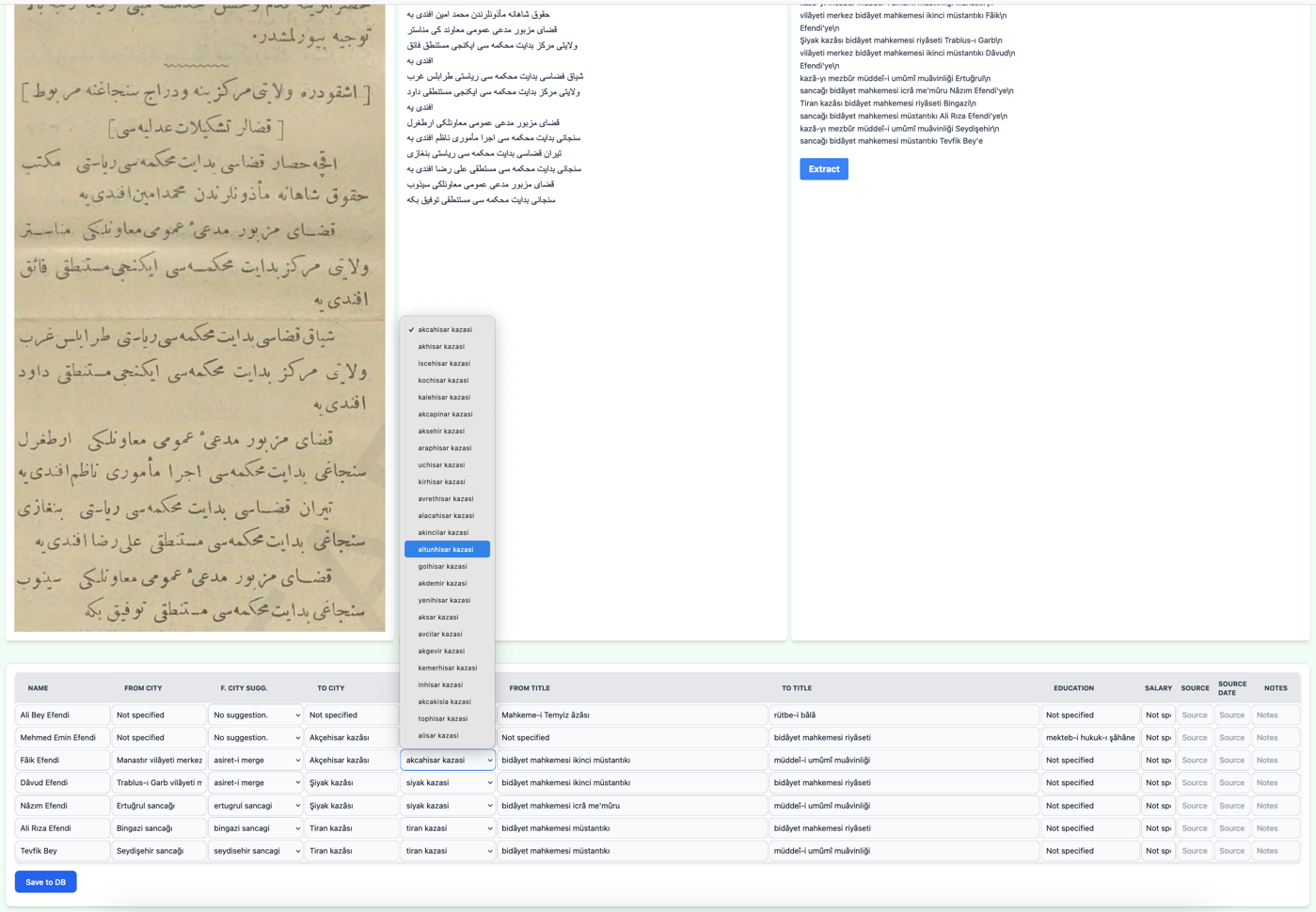Choose "akhisar kazasi" near the list top
The image size is (1316, 912).
click(440, 346)
